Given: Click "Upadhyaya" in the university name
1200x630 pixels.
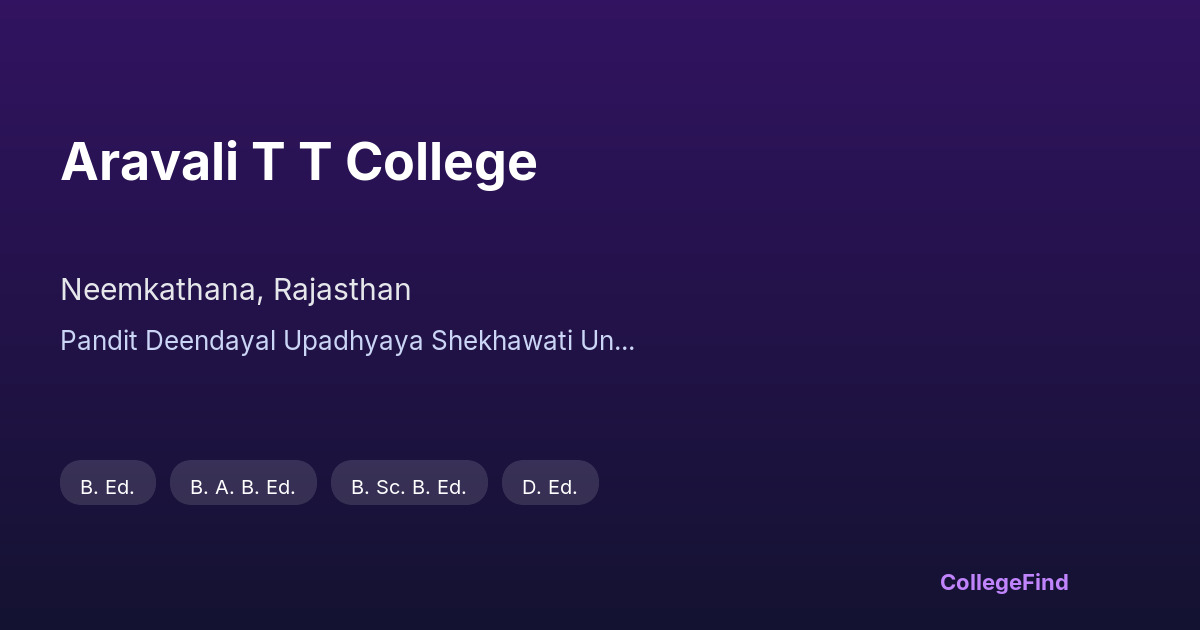Looking at the screenshot, I should (x=354, y=341).
